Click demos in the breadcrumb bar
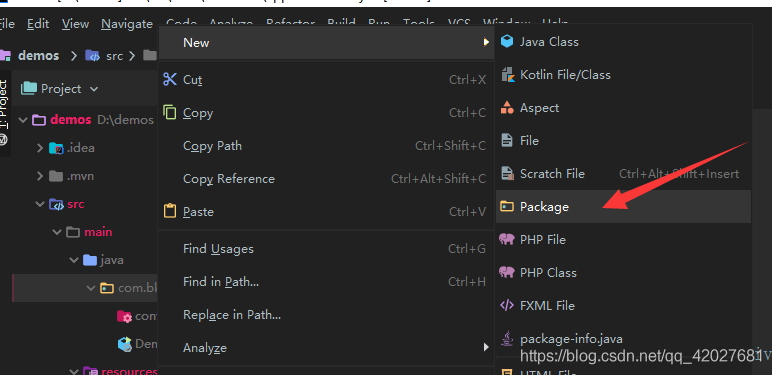772x375 pixels. click(38, 56)
